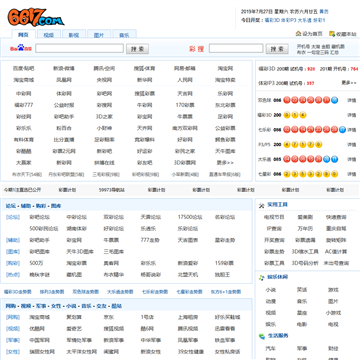The image size is (360, 360).
Task: Switch to the 视频 search tab
Action: 48,35
